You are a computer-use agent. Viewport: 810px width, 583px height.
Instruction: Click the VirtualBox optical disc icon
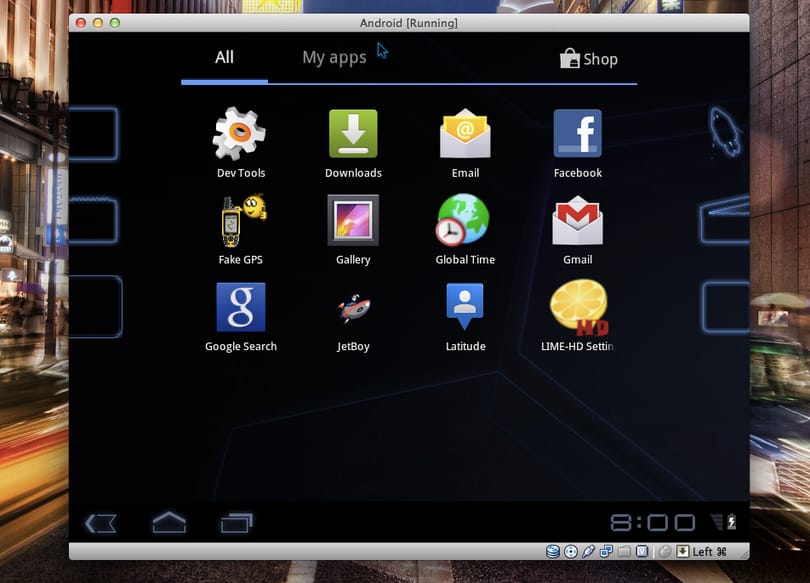coord(571,552)
